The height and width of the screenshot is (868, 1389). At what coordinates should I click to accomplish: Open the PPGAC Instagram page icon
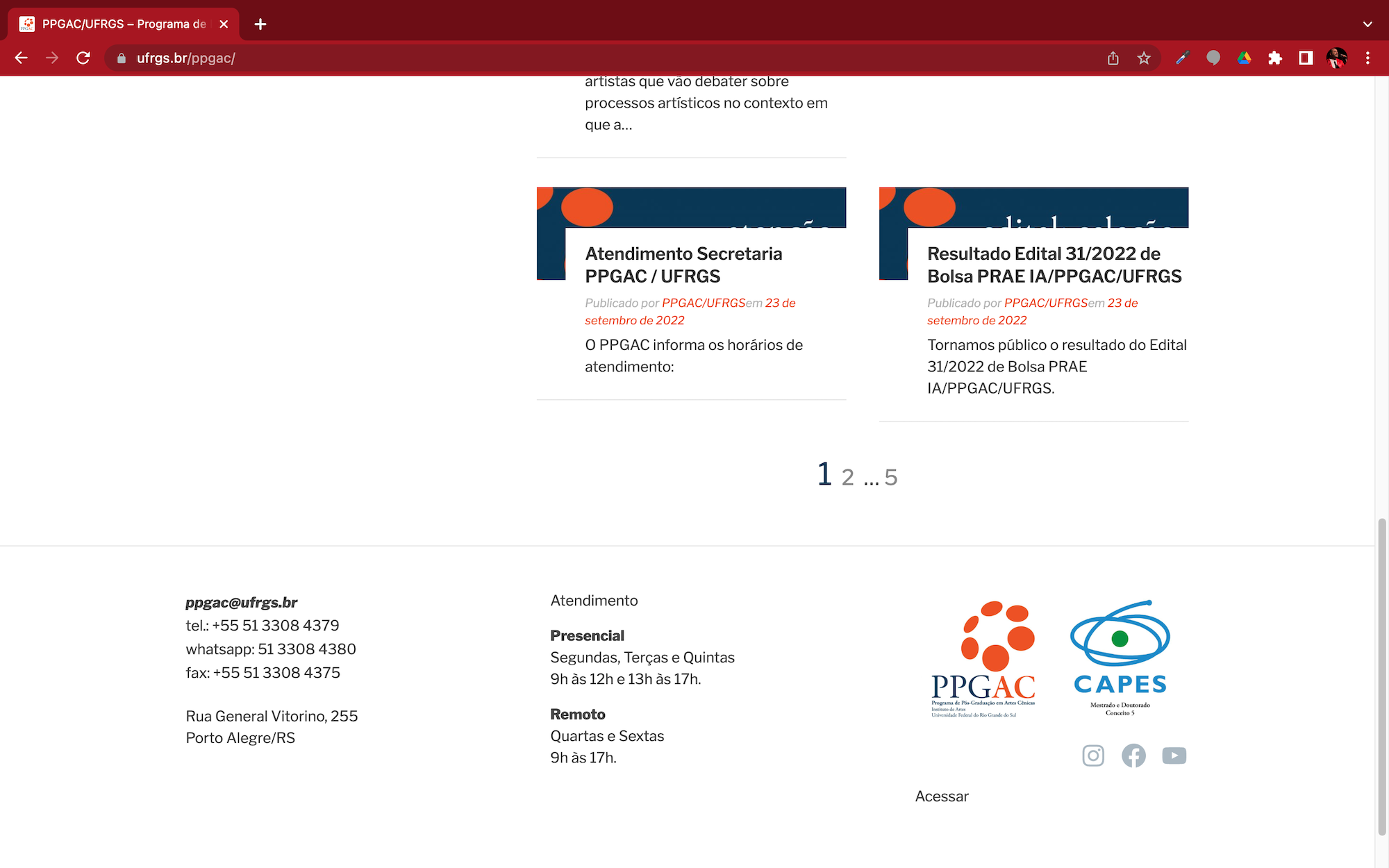(x=1093, y=756)
